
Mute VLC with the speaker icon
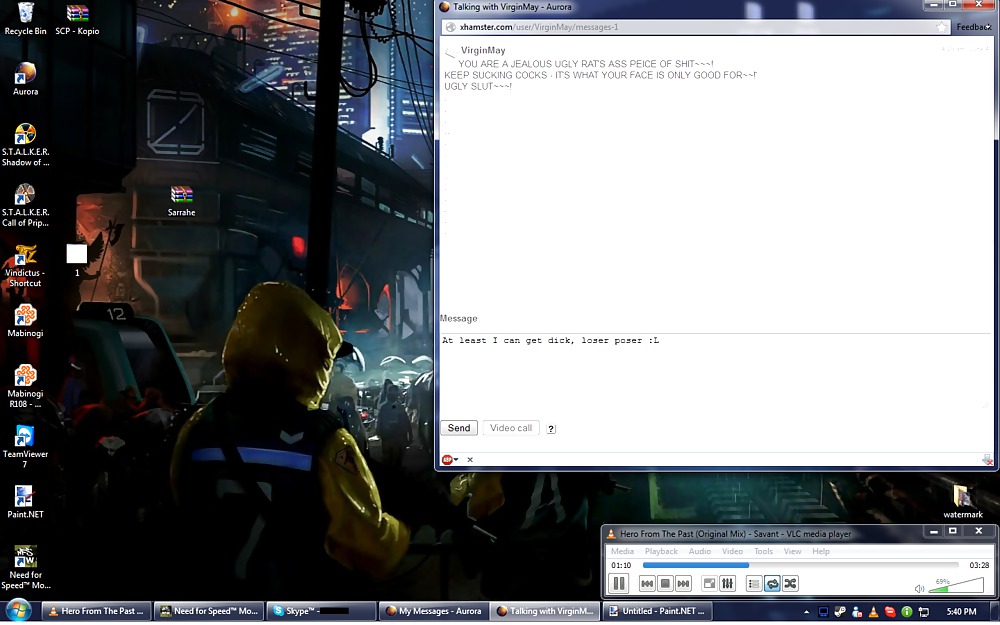coord(919,588)
